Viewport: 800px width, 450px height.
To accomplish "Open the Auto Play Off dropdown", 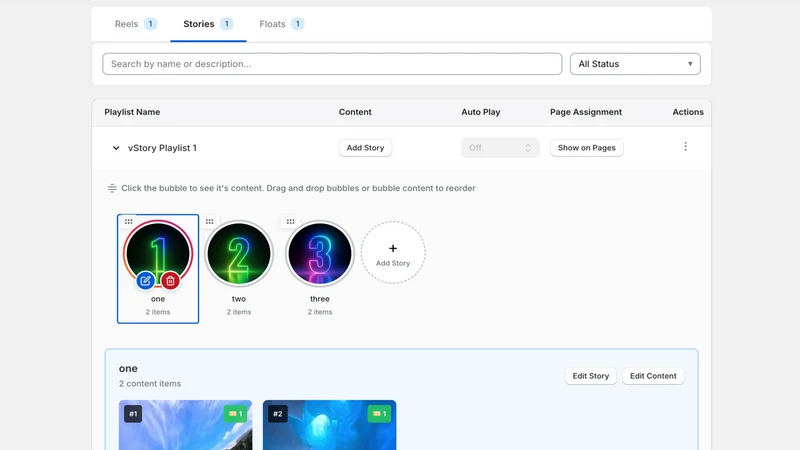I will [x=500, y=148].
